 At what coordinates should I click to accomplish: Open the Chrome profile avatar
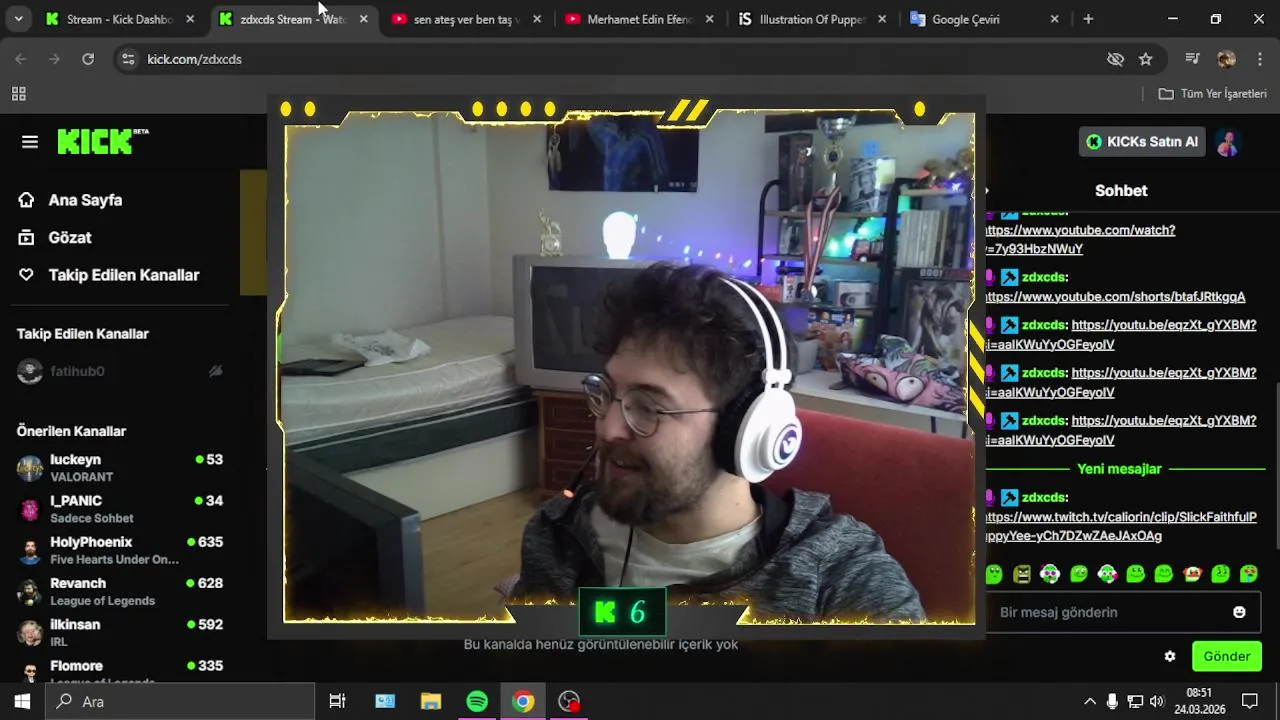1226,59
